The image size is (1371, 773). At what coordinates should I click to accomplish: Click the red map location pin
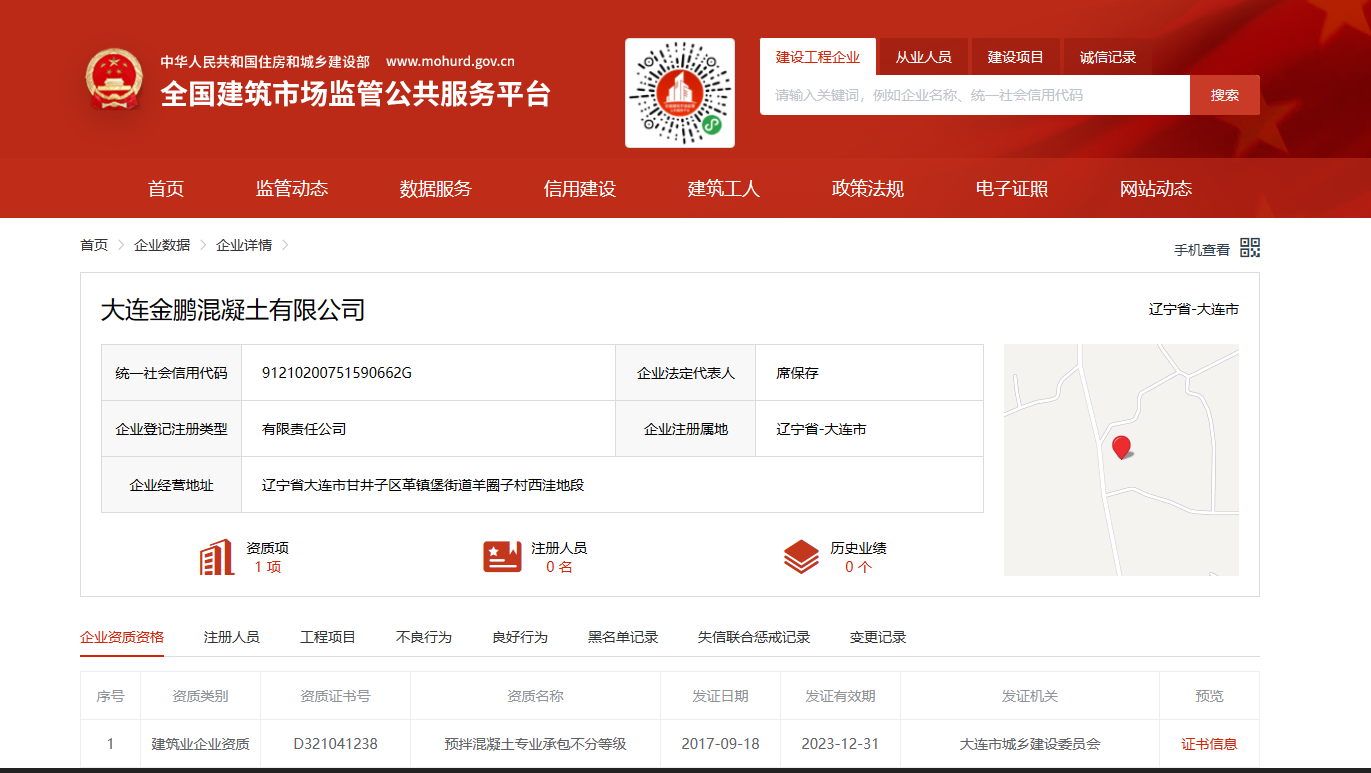click(x=1122, y=447)
